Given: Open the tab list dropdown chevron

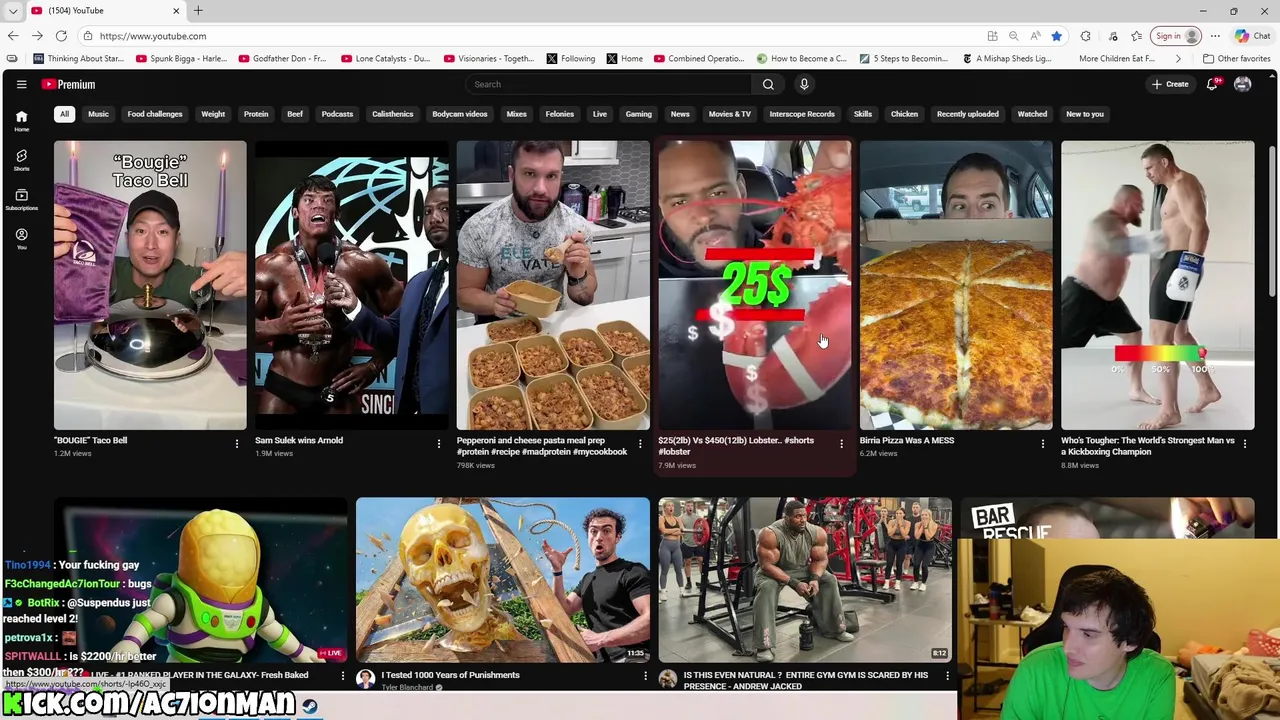Looking at the screenshot, I should pos(13,10).
